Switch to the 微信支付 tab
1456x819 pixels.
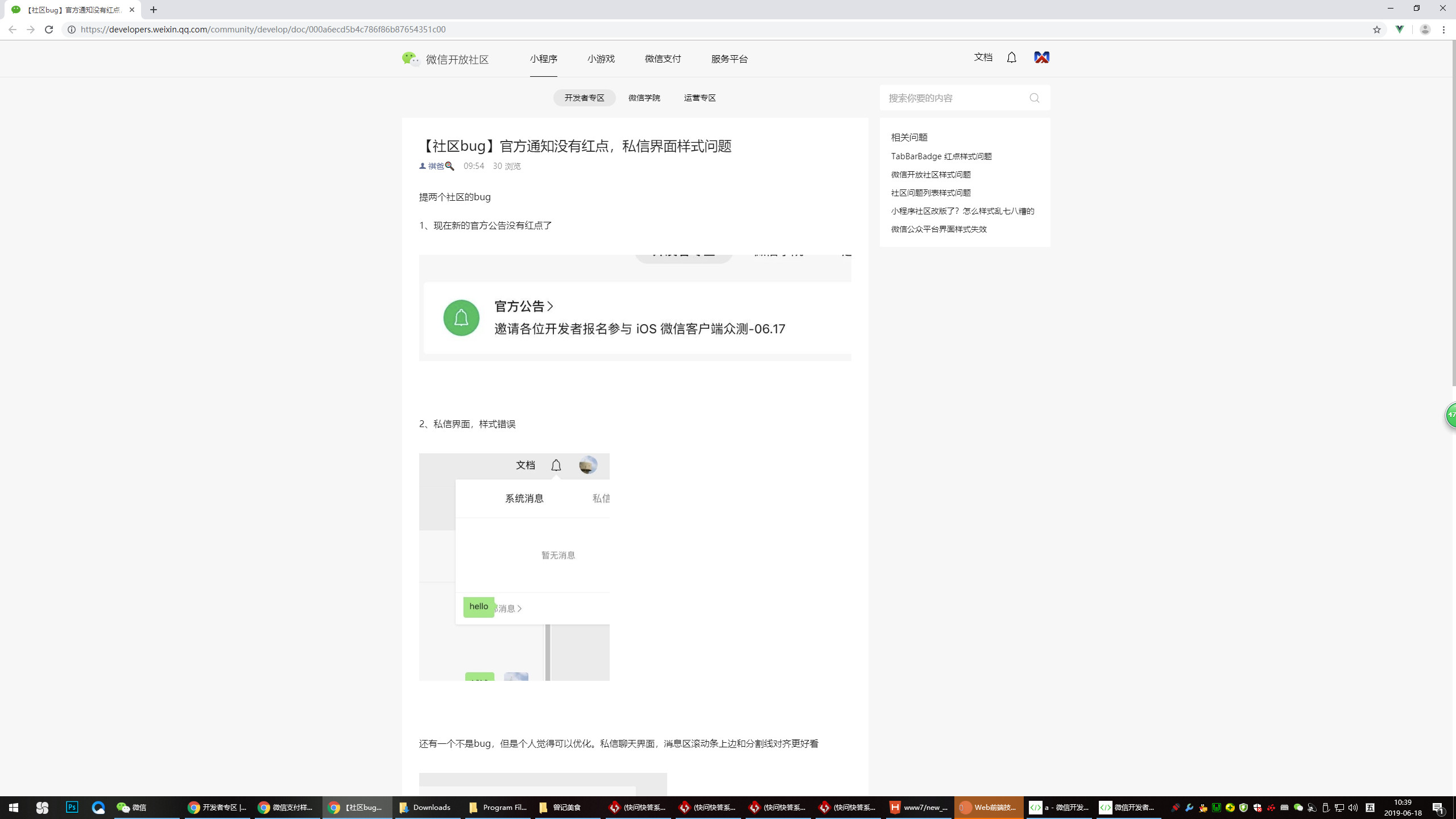pyautogui.click(x=663, y=59)
